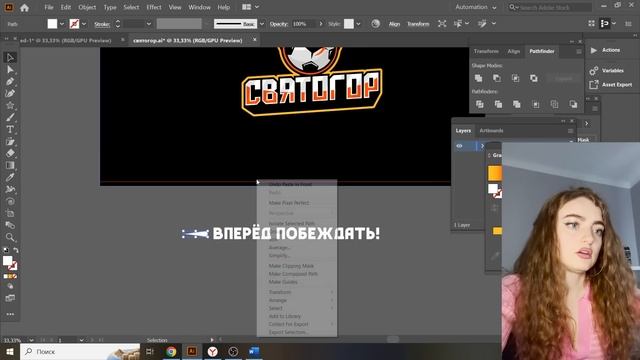Open Windows Start menu
This screenshot has width=640, height=360.
[10, 351]
